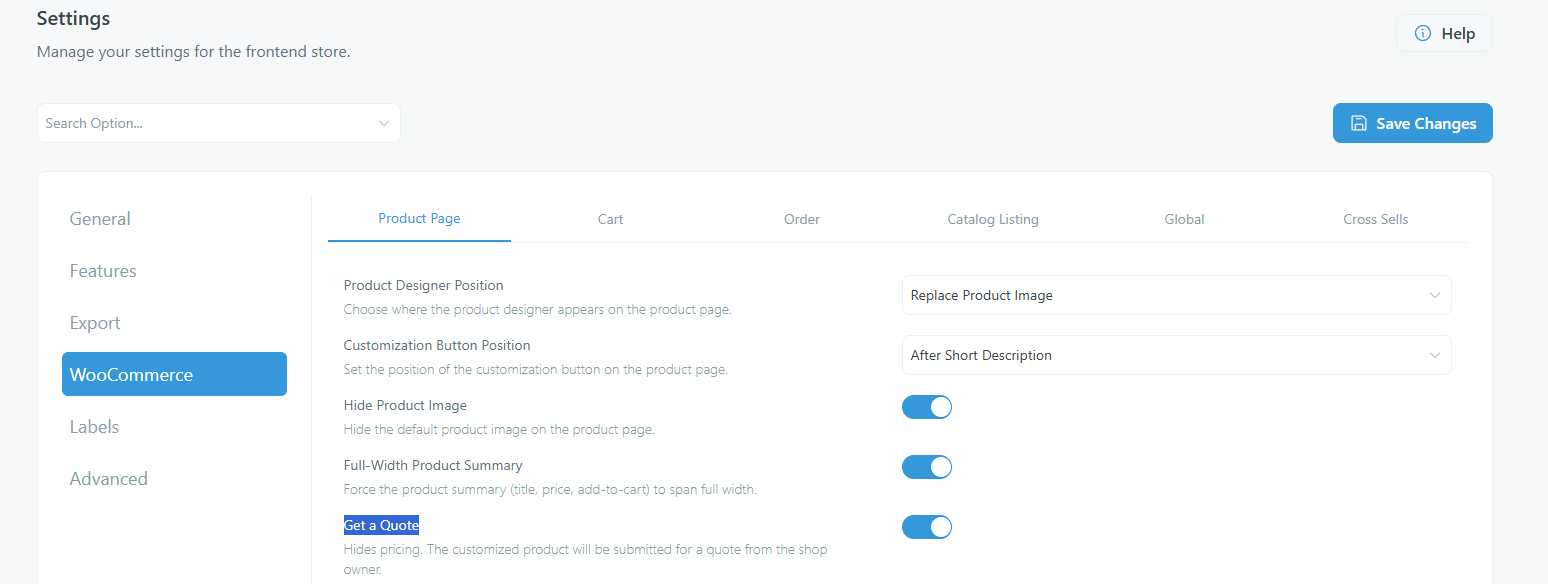Click 'Hides pricing' description text
This screenshot has width=1548, height=584.
pos(585,559)
